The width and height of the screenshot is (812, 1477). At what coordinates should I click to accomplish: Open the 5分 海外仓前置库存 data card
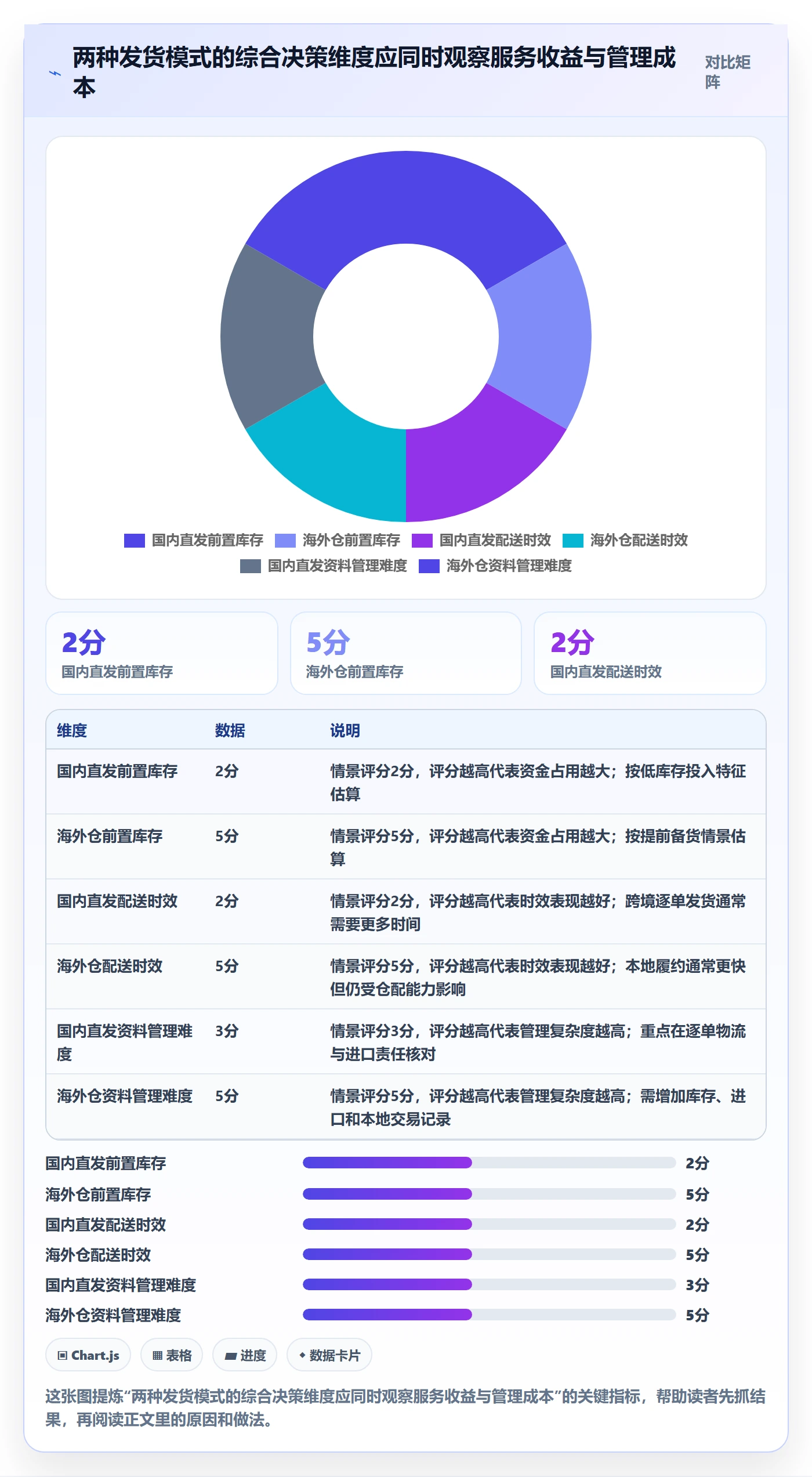(x=406, y=653)
